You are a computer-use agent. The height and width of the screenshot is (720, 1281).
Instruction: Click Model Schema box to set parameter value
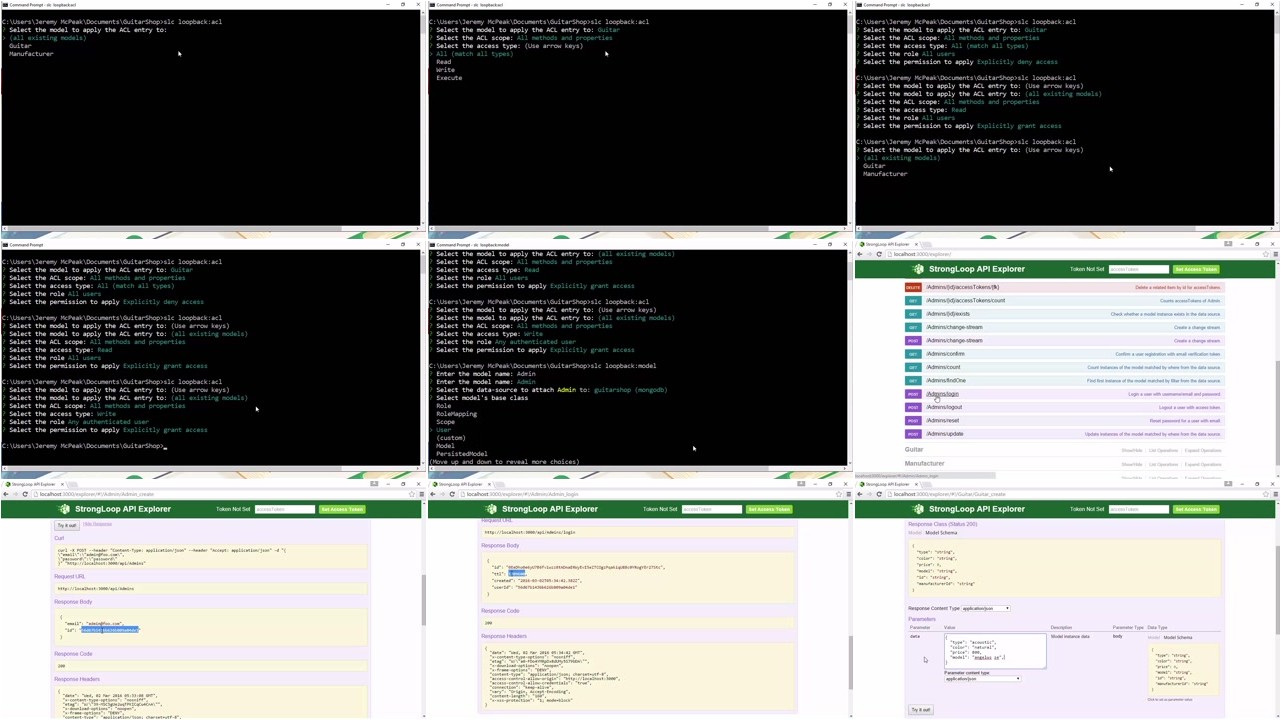(1185, 669)
